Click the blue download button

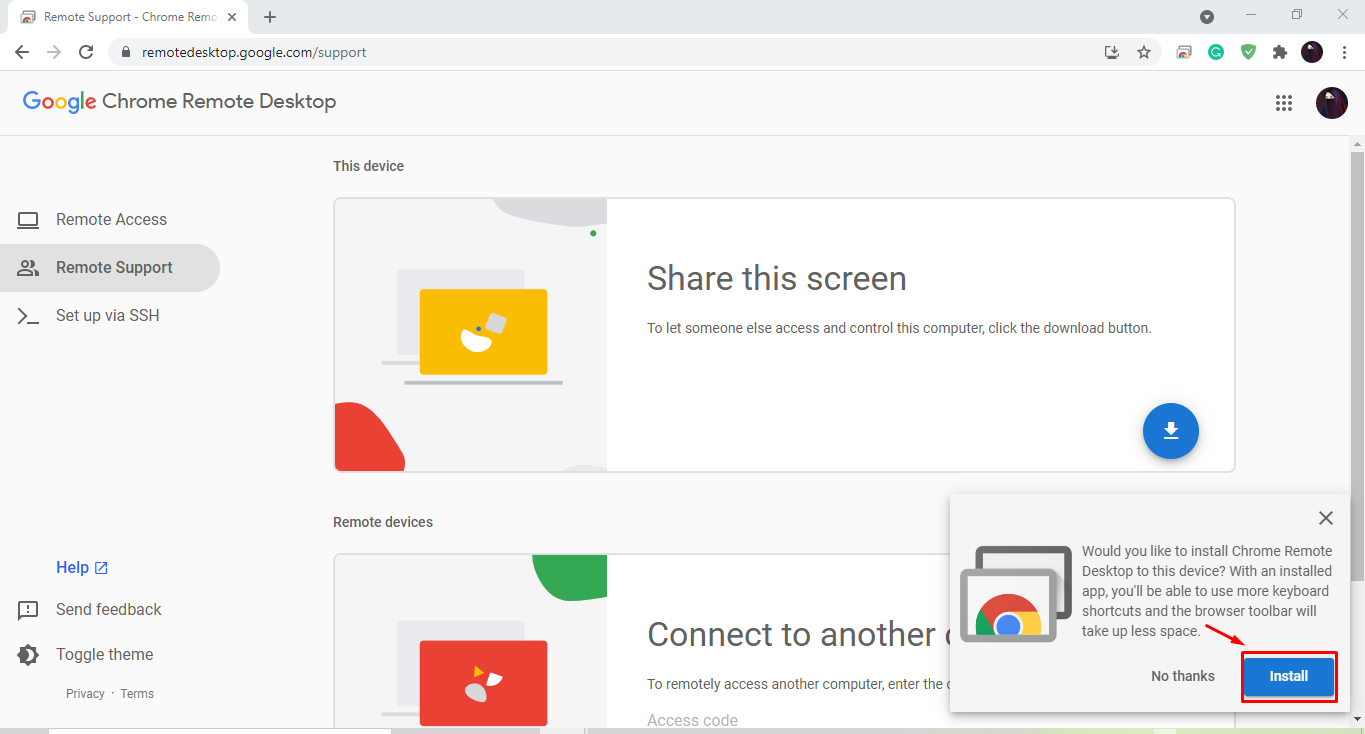click(x=1171, y=431)
